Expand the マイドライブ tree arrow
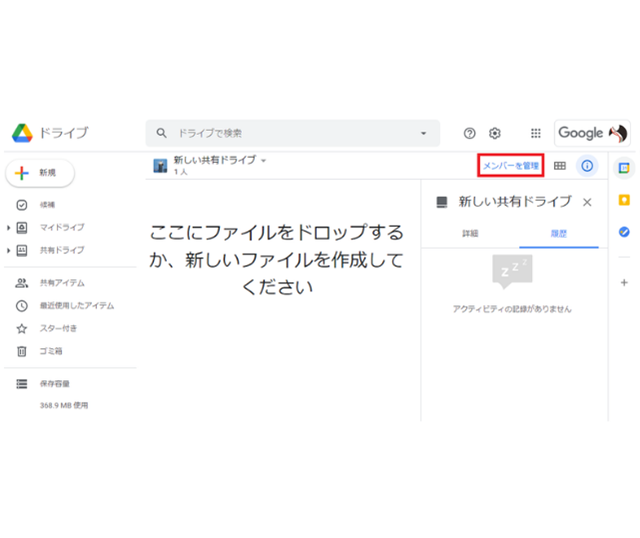 click(9, 227)
